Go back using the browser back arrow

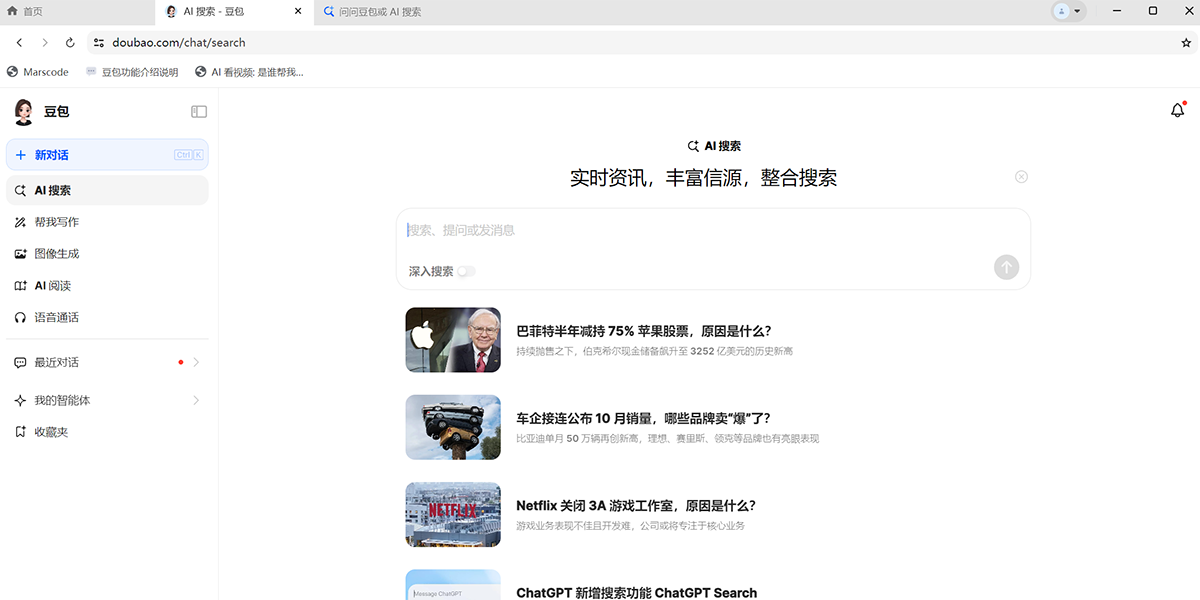(x=19, y=43)
